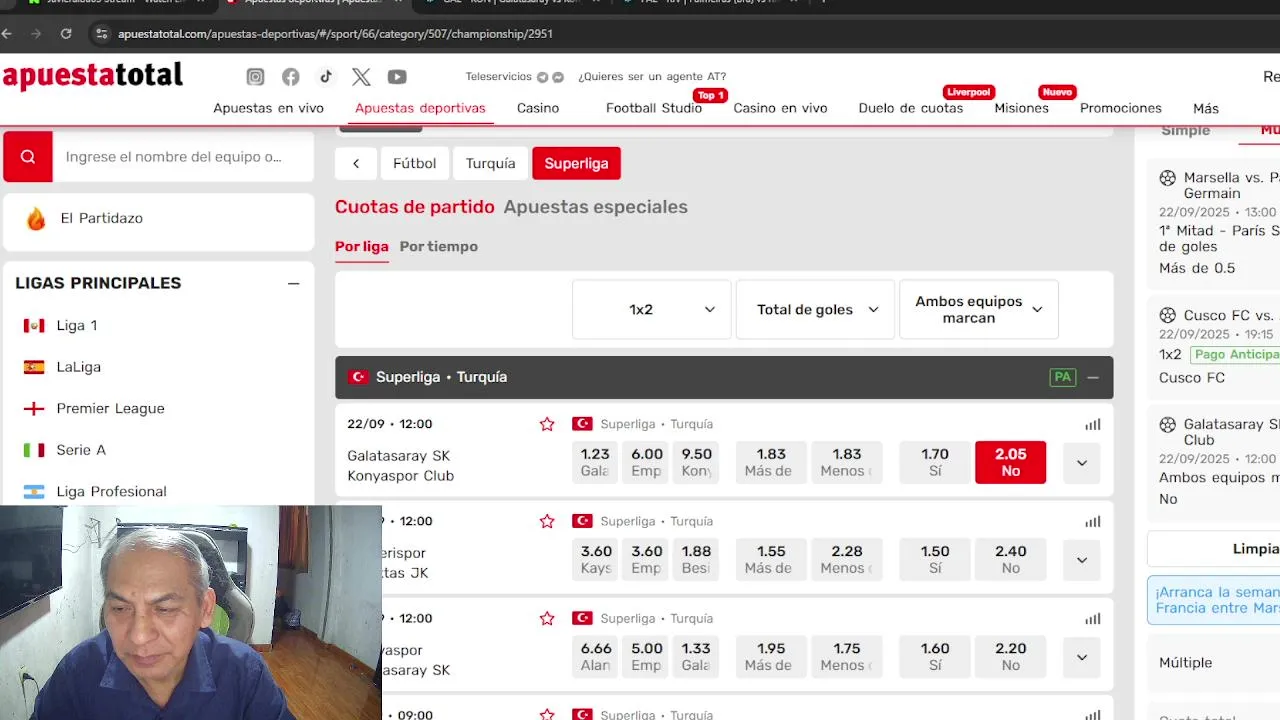The image size is (1280, 720).
Task: Click the site info icon in address bar
Action: tap(101, 34)
